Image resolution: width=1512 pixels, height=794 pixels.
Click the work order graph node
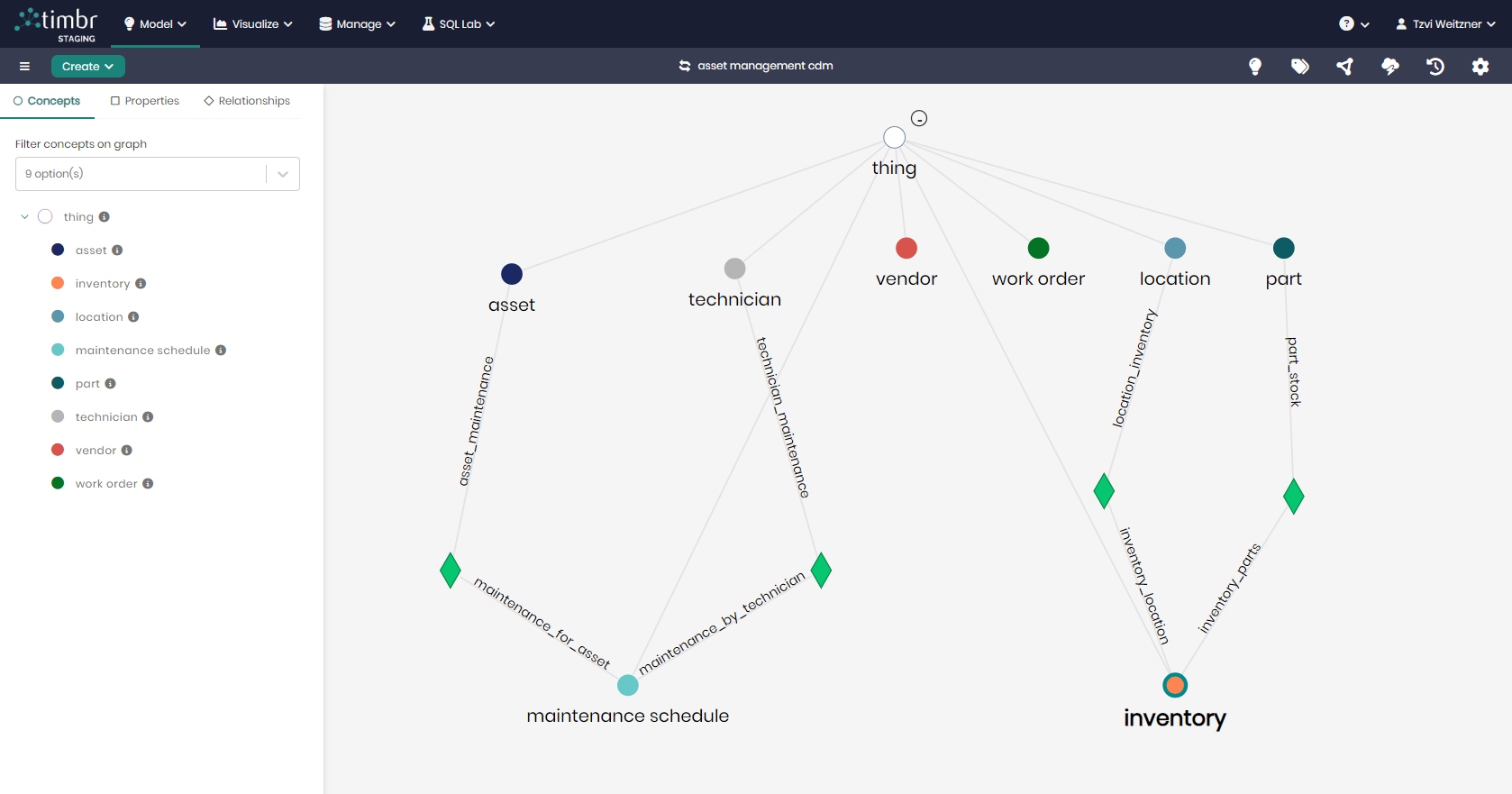(1039, 248)
